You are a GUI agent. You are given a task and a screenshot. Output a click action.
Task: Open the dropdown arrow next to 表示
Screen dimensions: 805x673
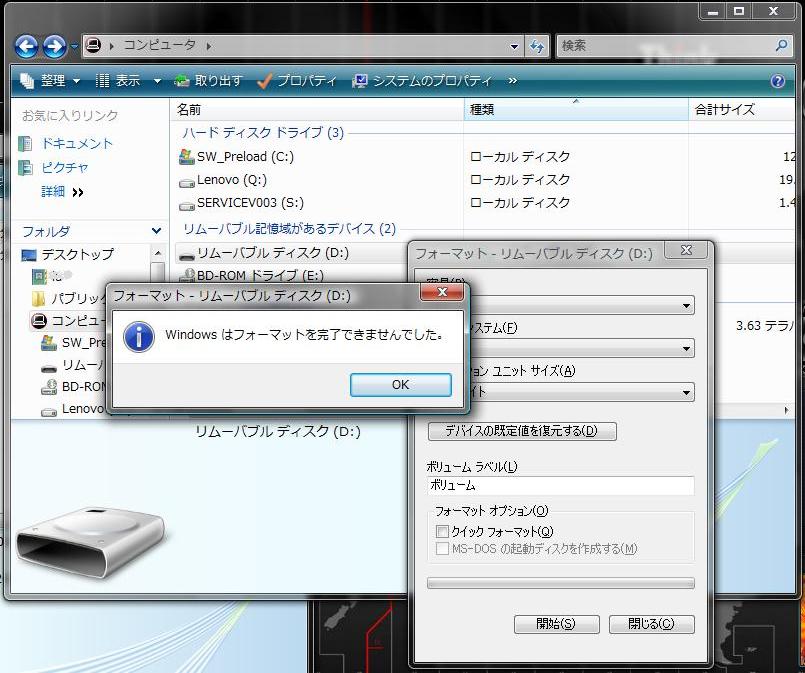[x=157, y=81]
